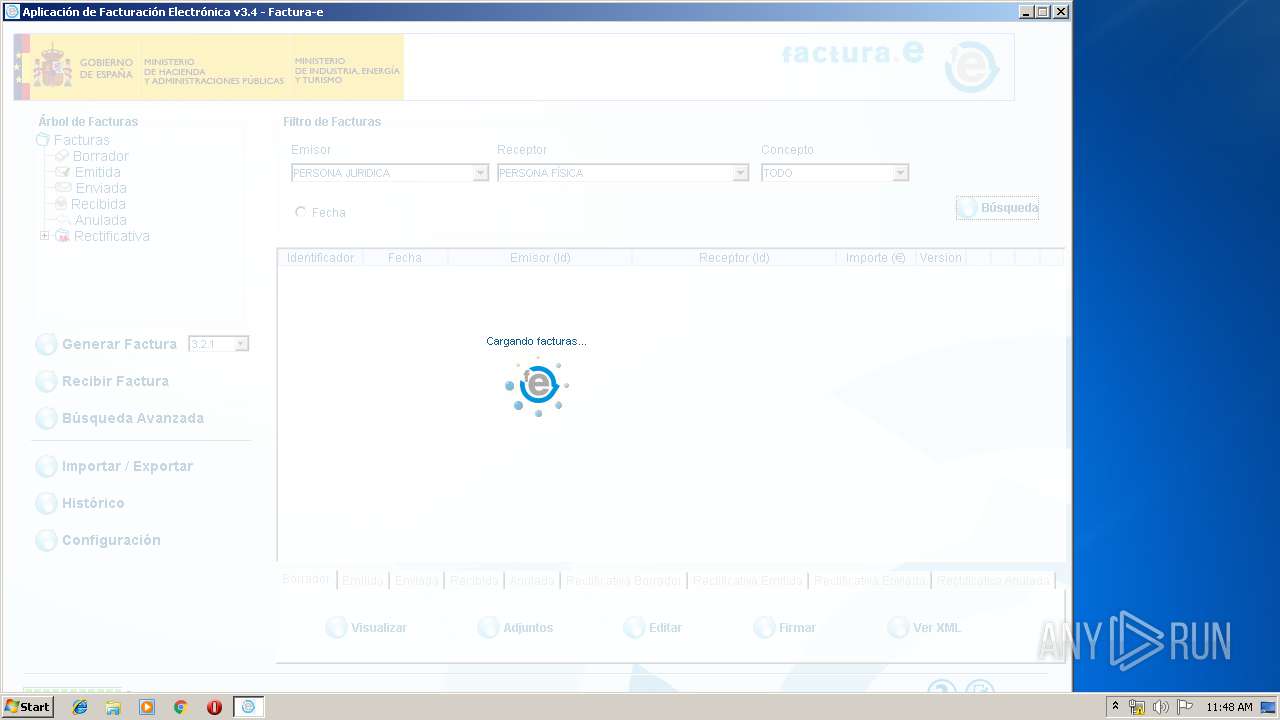
Task: Select the Facturas root tree label
Action: pyautogui.click(x=82, y=140)
